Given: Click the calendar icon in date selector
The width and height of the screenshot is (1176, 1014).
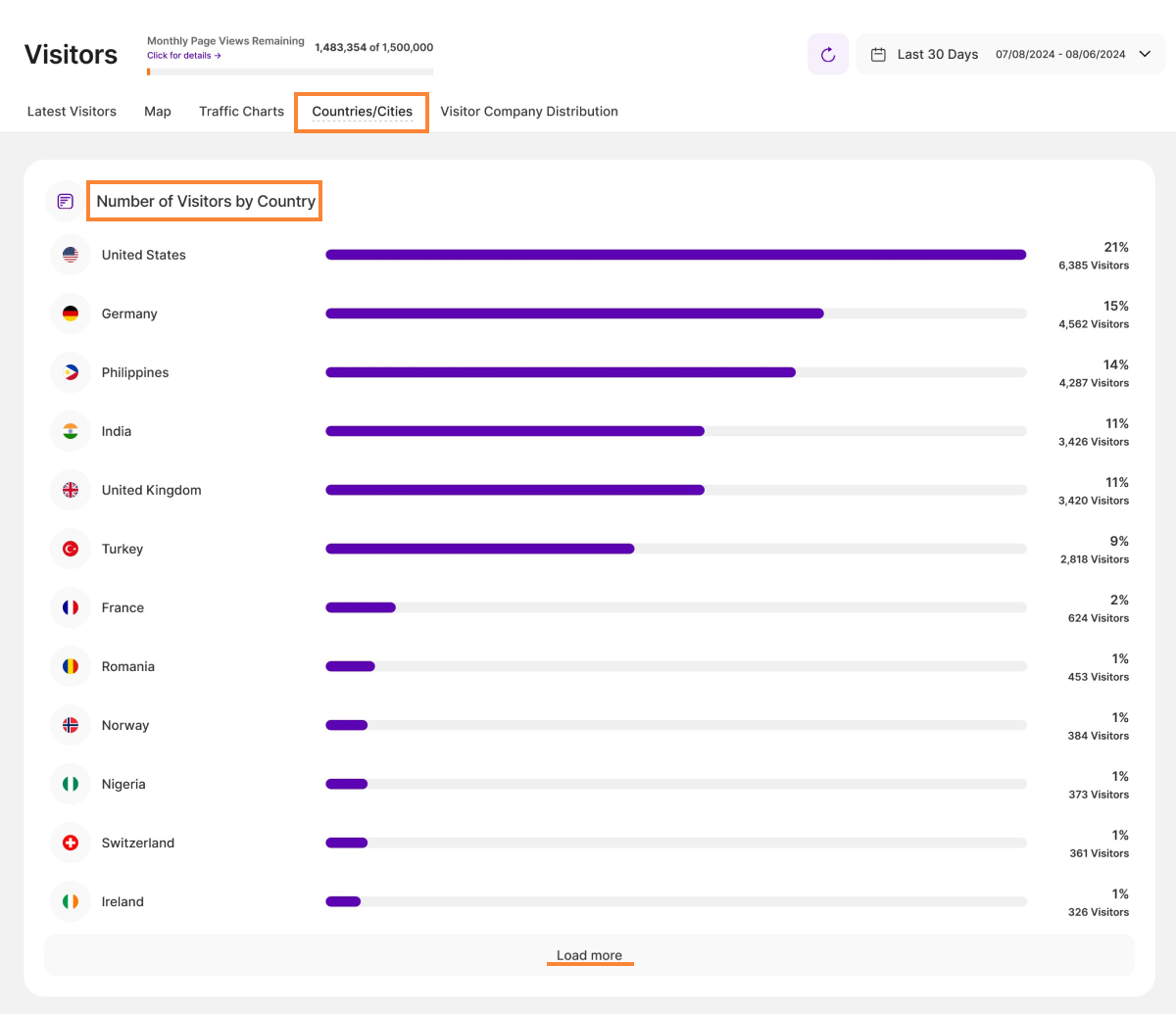Looking at the screenshot, I should tap(878, 55).
